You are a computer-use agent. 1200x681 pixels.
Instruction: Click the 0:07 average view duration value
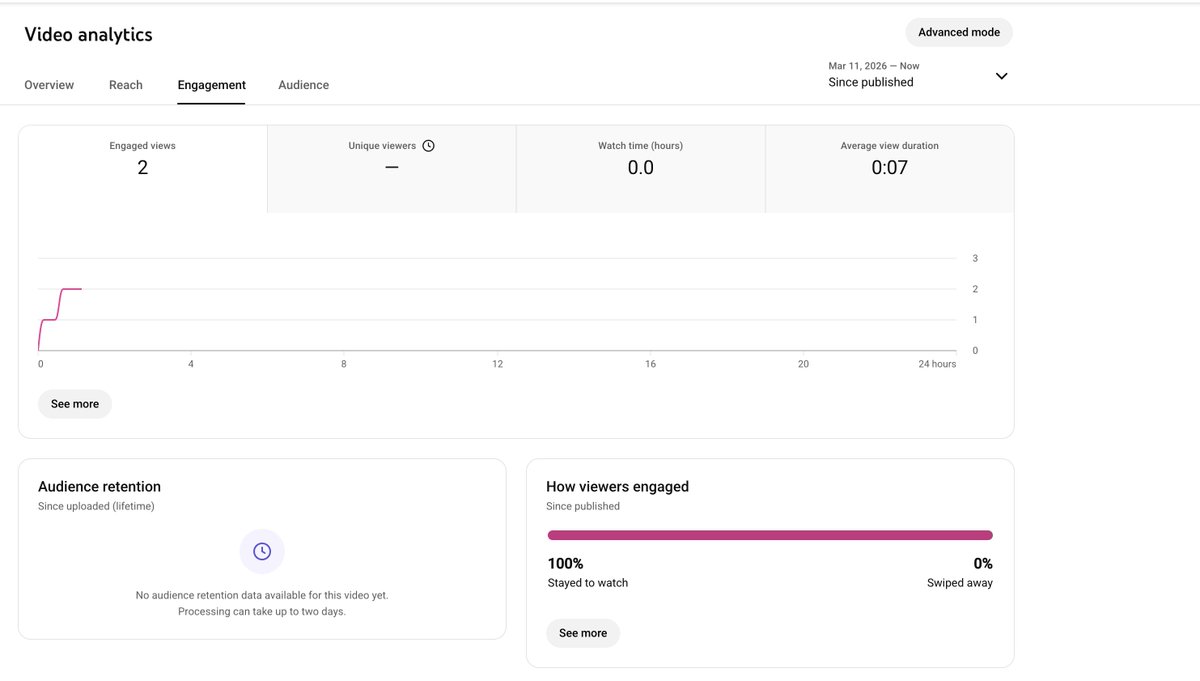890,168
